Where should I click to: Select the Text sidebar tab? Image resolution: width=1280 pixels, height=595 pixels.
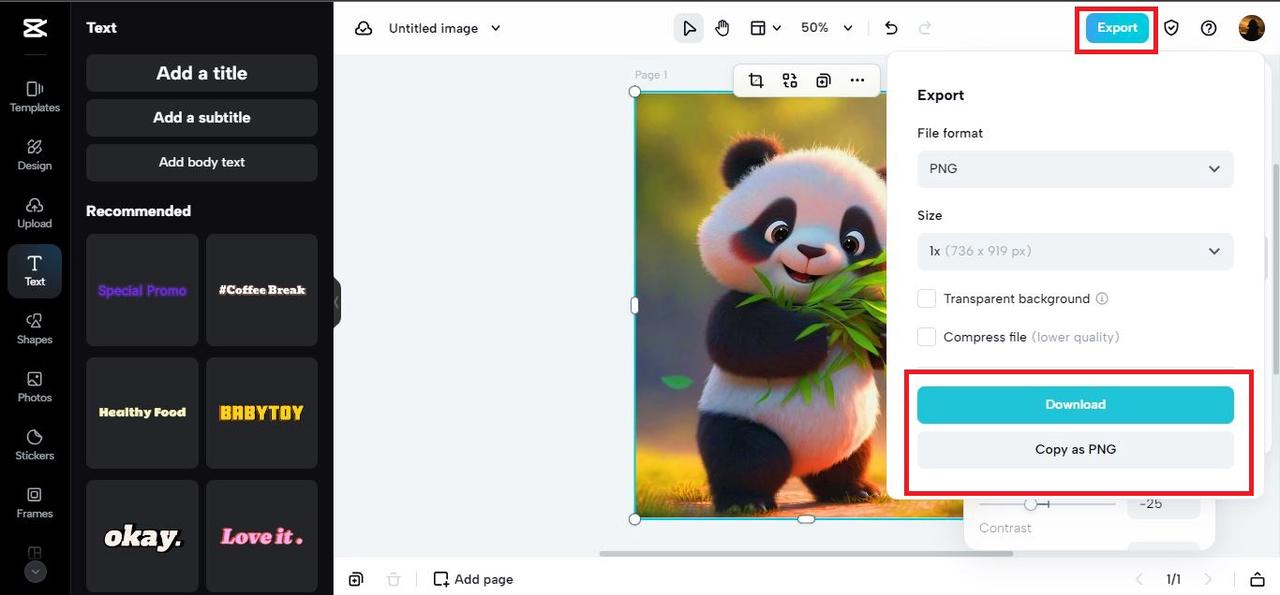click(x=35, y=271)
